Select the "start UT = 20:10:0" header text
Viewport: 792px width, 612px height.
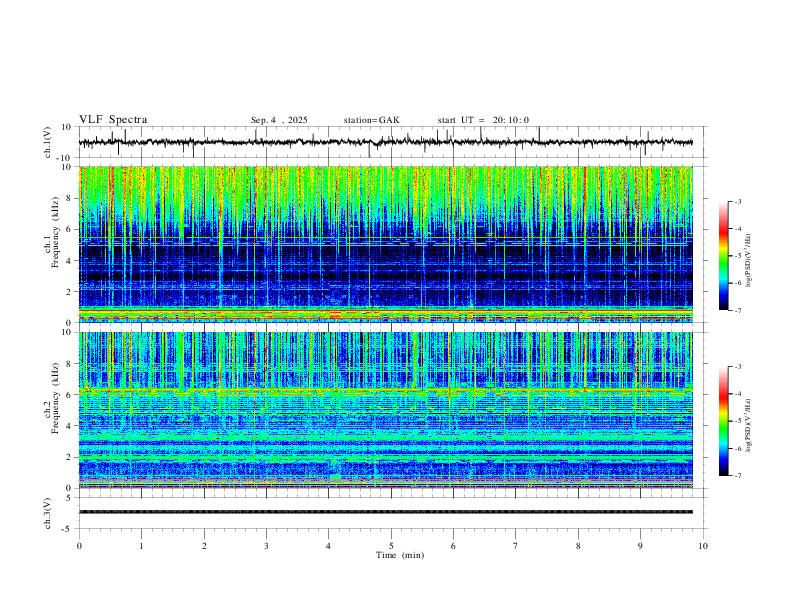(x=483, y=120)
